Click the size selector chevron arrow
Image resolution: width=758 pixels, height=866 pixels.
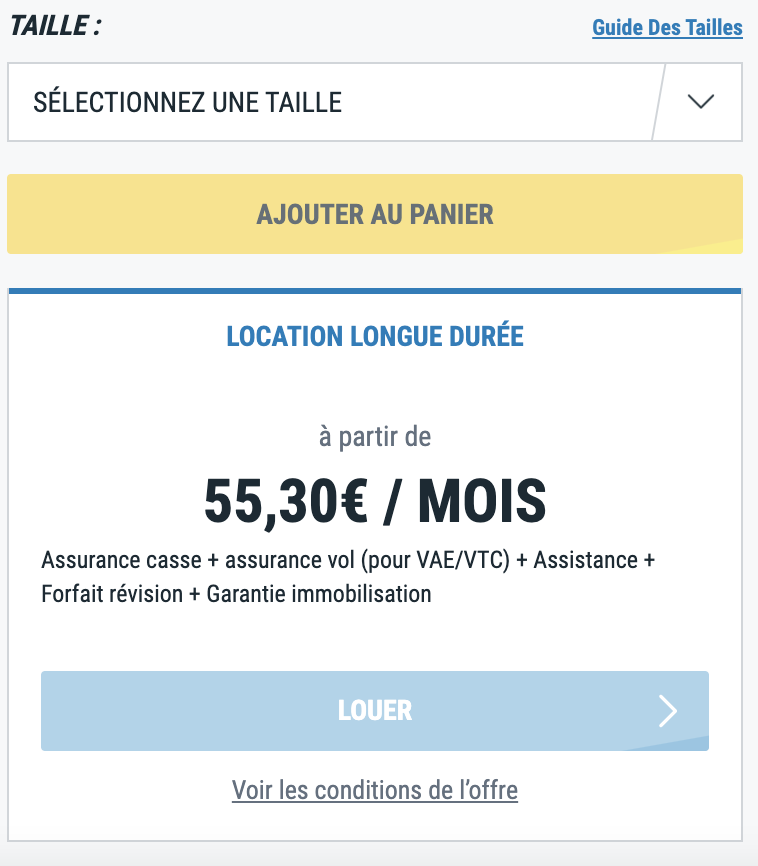(702, 102)
